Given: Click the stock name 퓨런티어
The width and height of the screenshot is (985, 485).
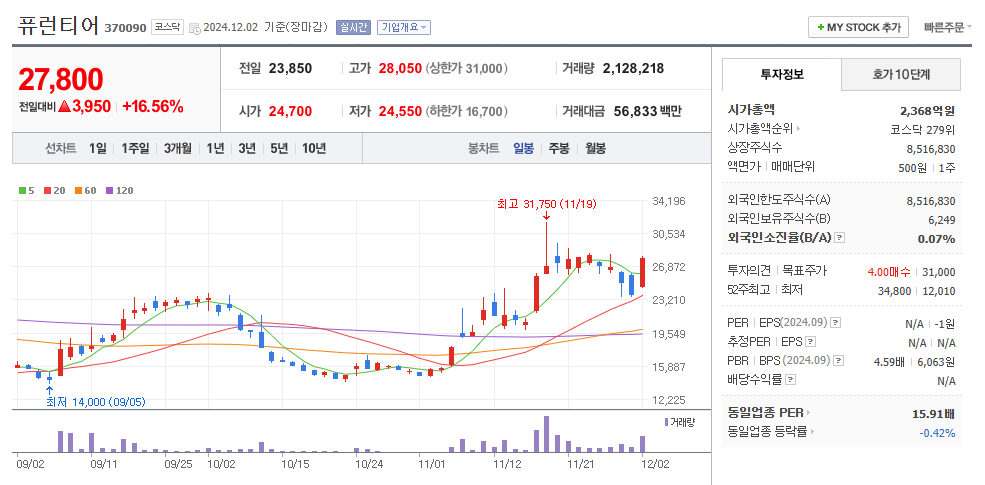Looking at the screenshot, I should tap(58, 26).
